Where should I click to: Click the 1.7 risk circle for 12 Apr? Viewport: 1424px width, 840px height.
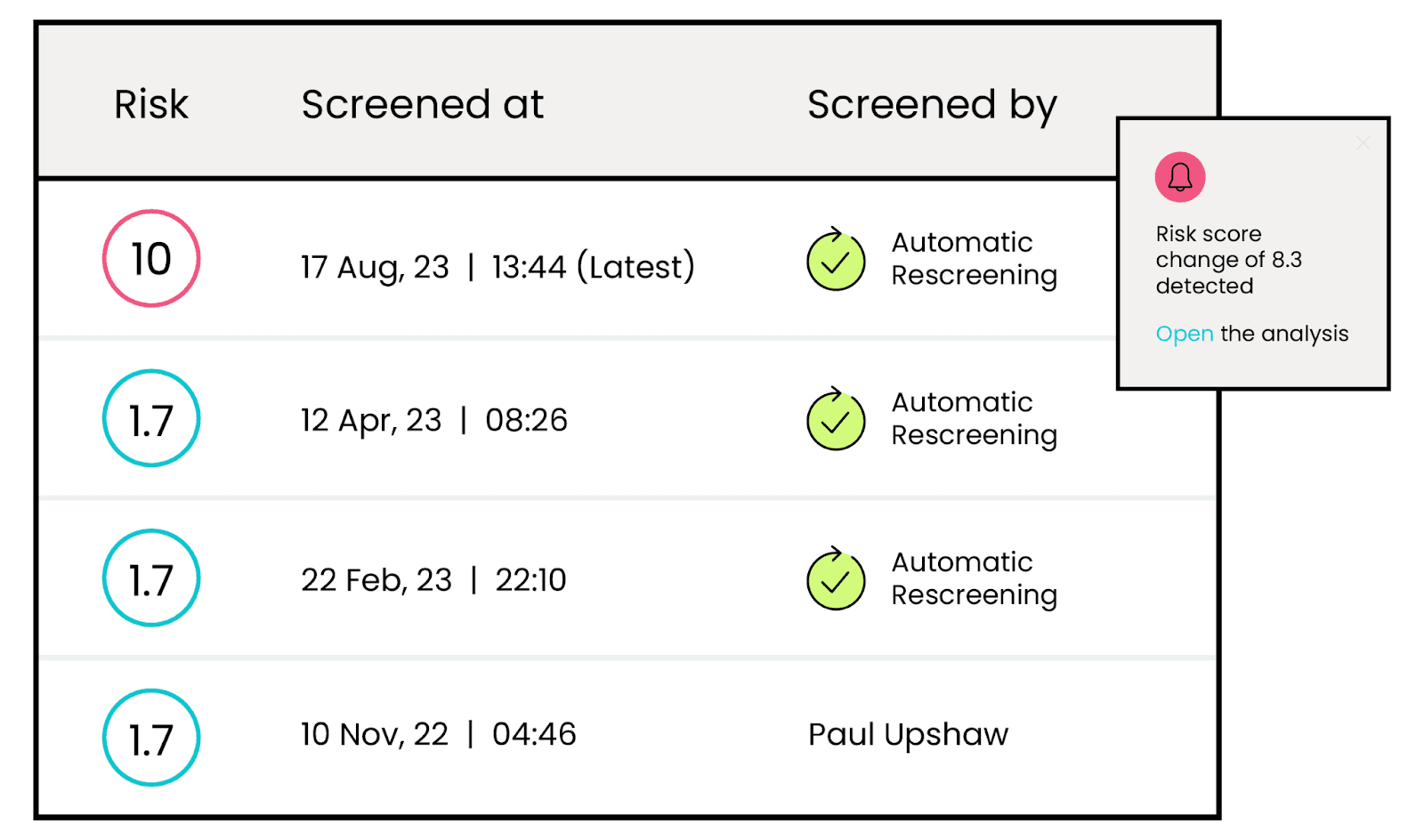[x=151, y=419]
